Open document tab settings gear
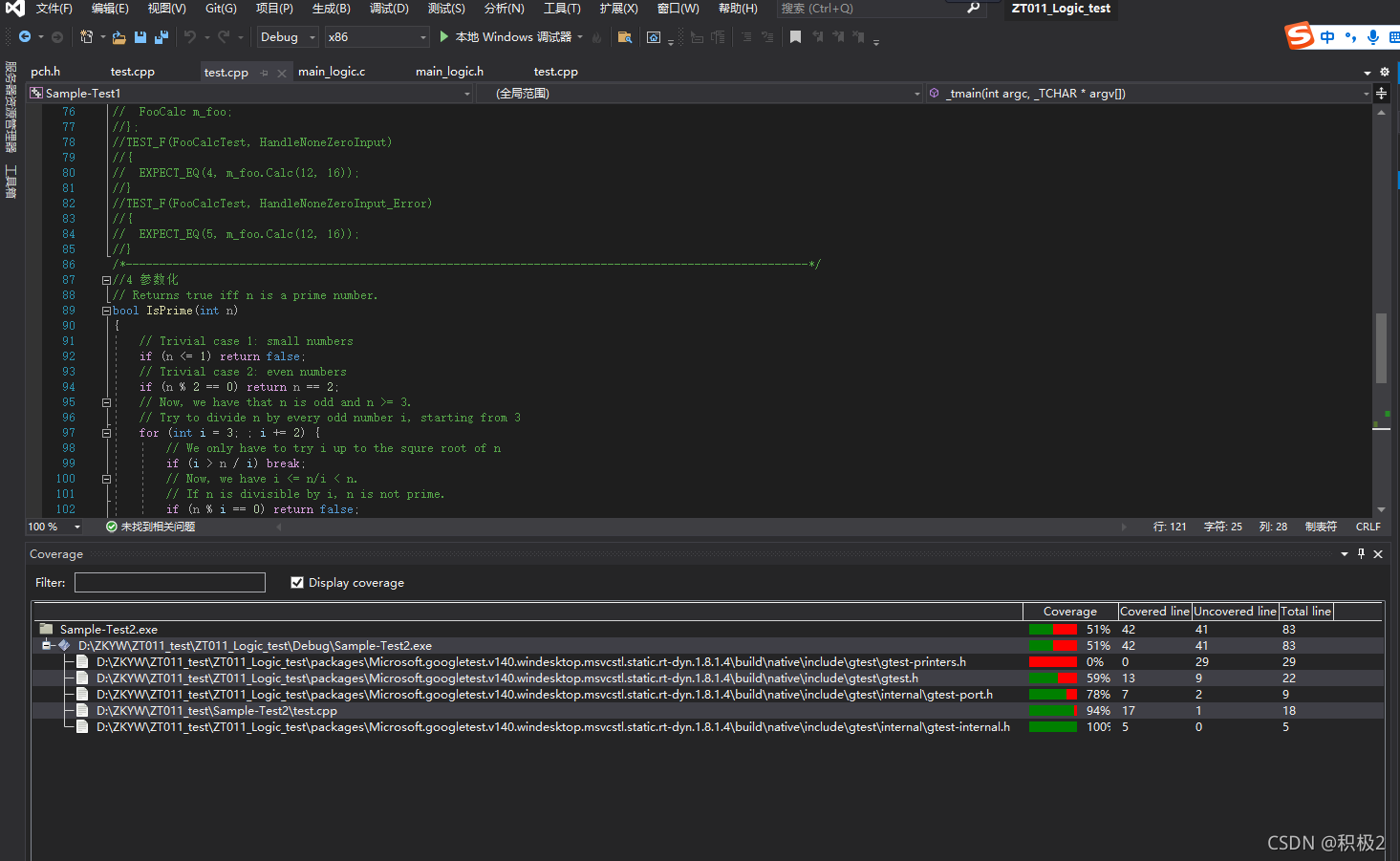 coord(1384,72)
